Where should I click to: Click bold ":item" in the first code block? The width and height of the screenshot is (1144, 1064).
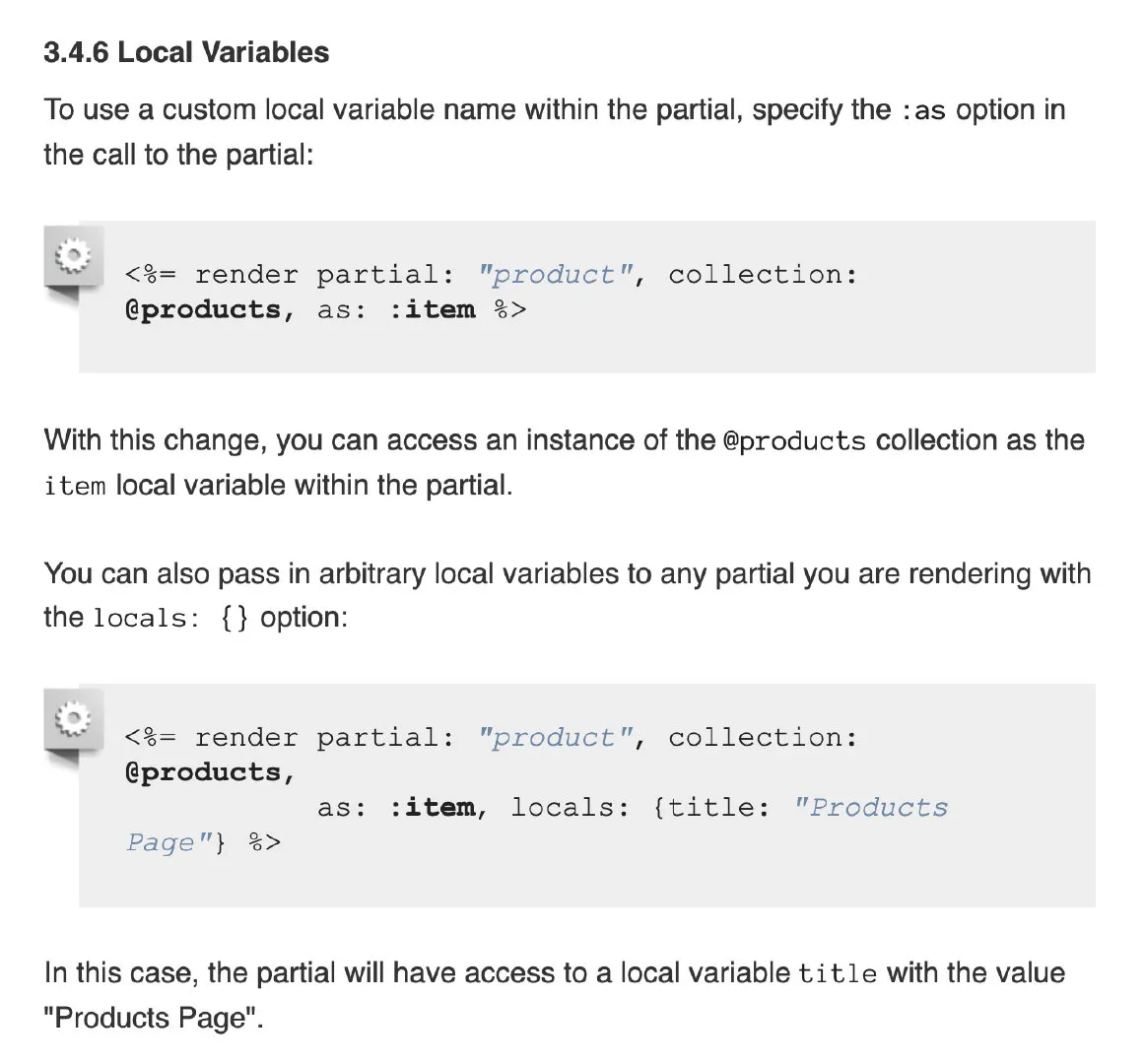(433, 310)
